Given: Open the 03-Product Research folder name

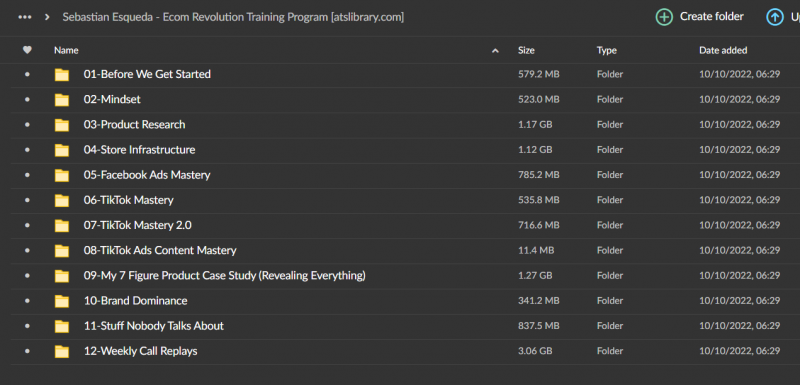Looking at the screenshot, I should [135, 124].
